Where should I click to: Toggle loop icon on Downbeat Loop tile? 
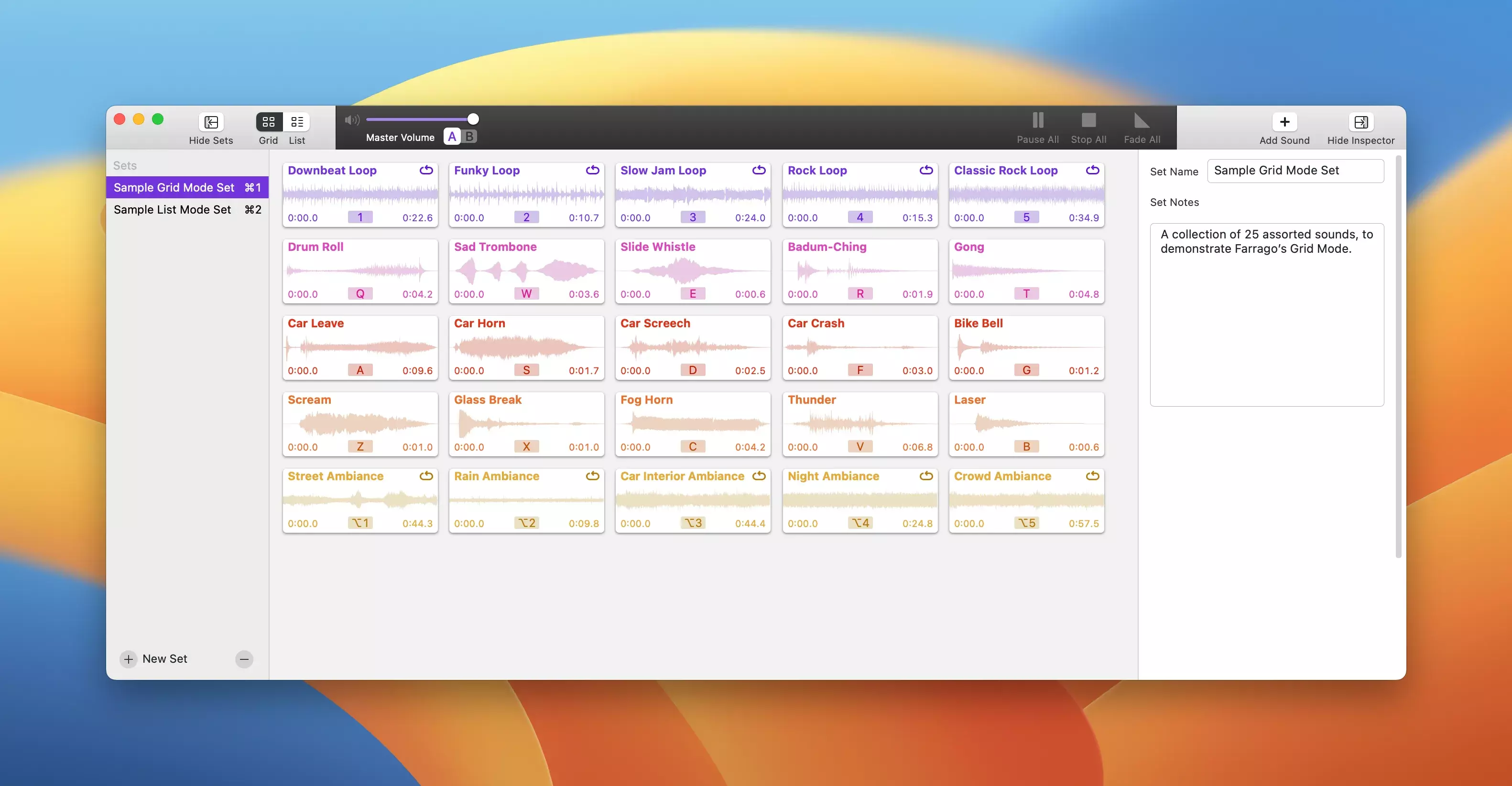[426, 170]
